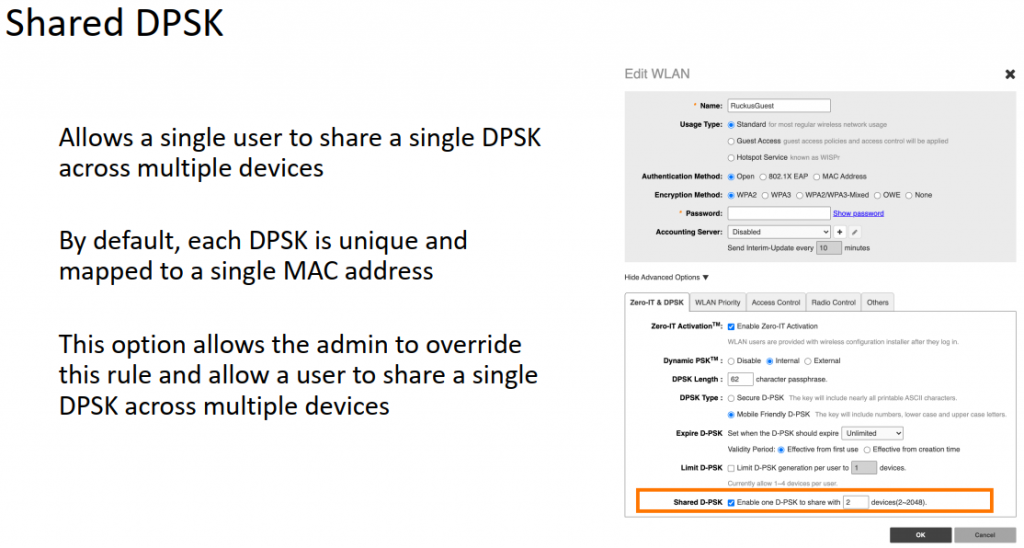Open the Access Control tab

(x=775, y=302)
